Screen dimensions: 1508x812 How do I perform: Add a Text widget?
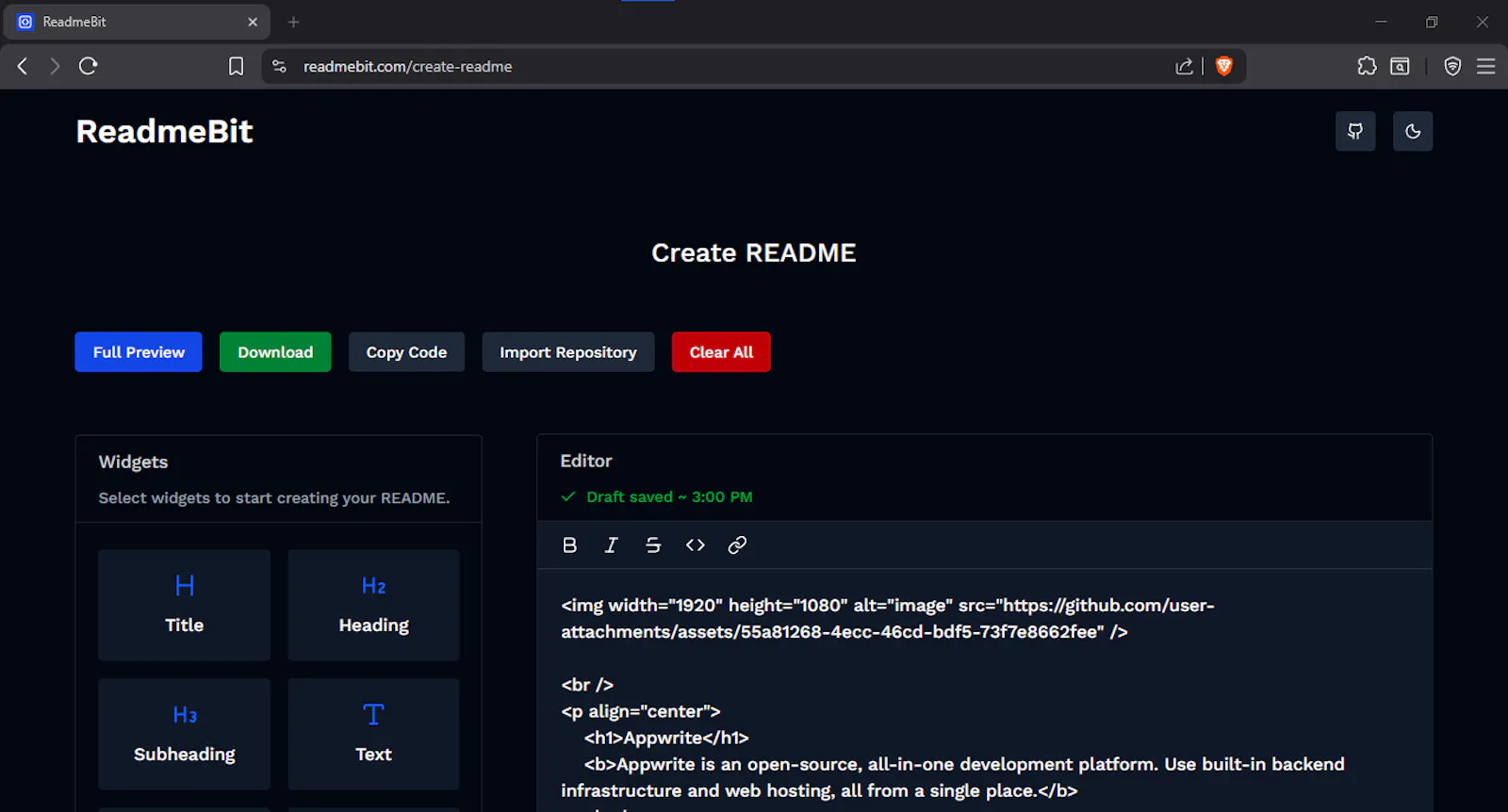point(374,734)
